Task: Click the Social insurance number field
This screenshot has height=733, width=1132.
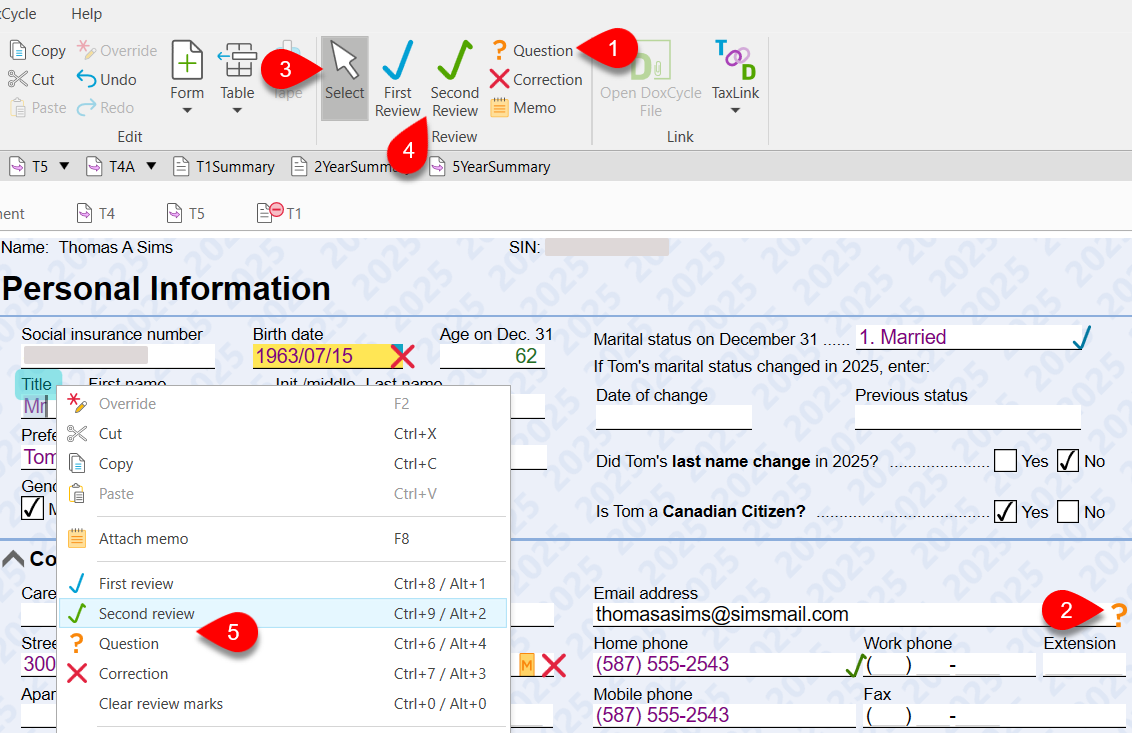Action: [x=118, y=356]
